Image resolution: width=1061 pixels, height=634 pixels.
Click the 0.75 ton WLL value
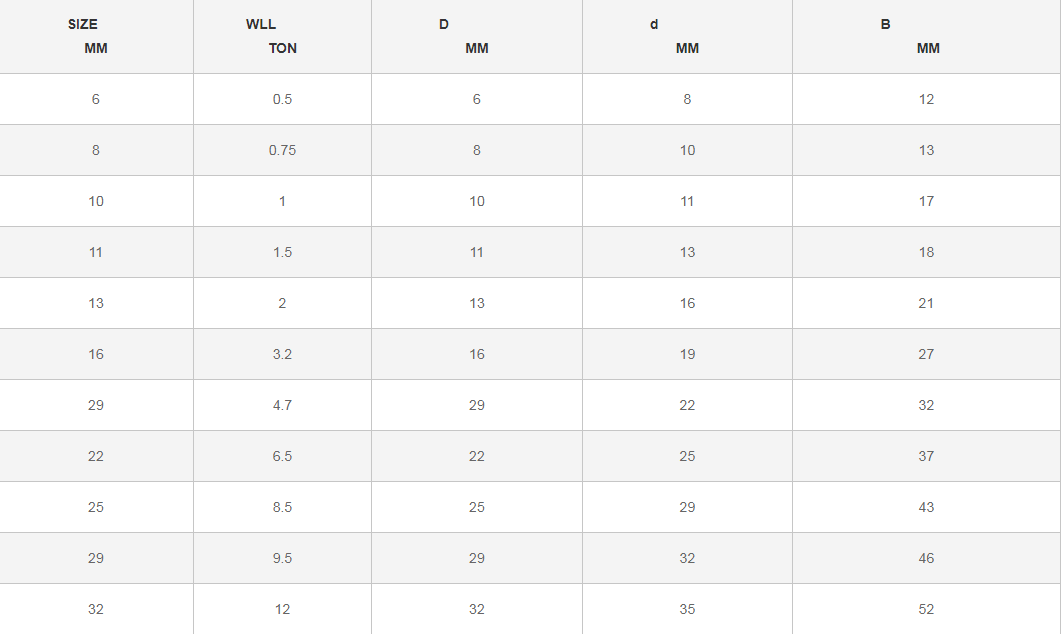282,150
